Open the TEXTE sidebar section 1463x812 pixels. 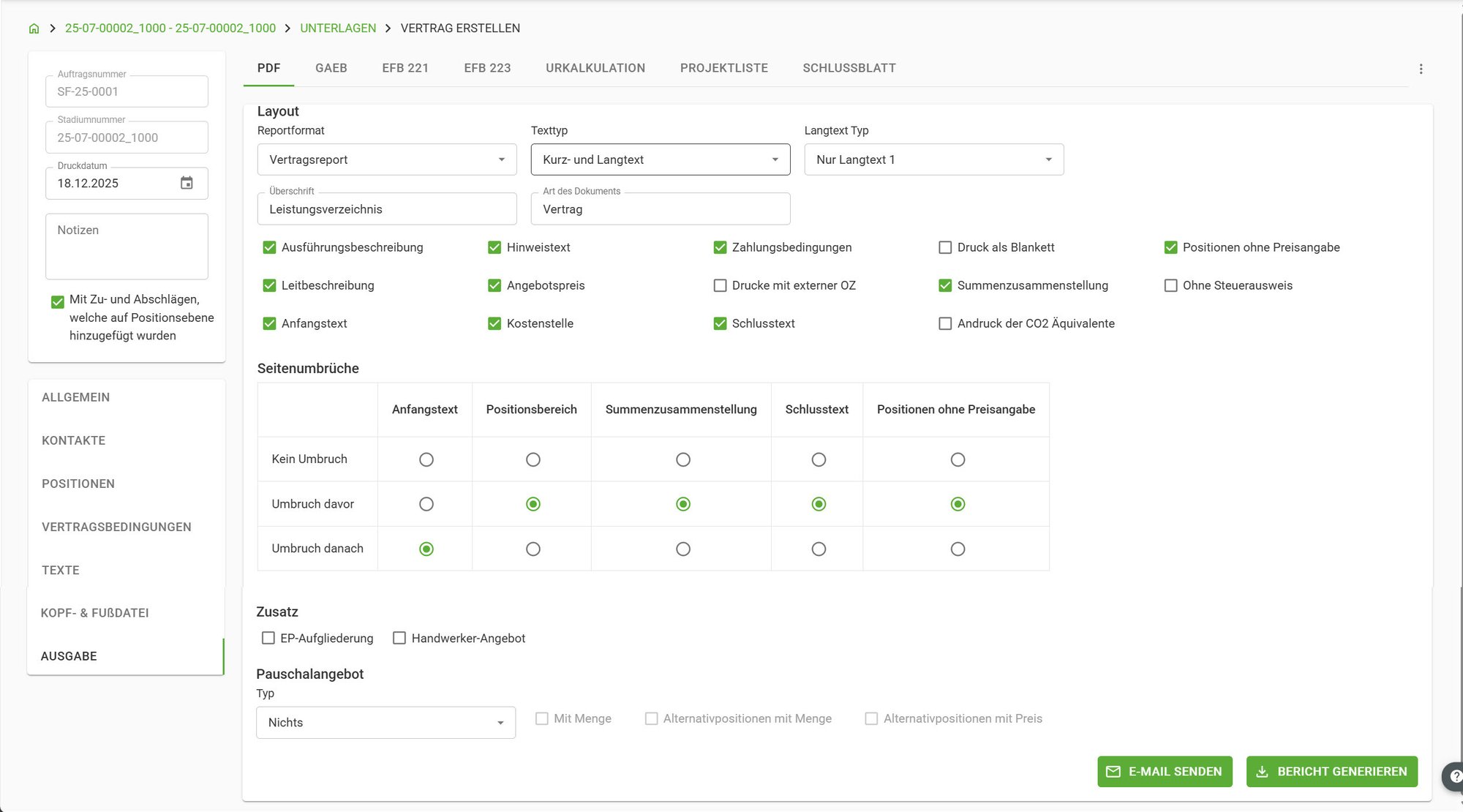(126, 570)
